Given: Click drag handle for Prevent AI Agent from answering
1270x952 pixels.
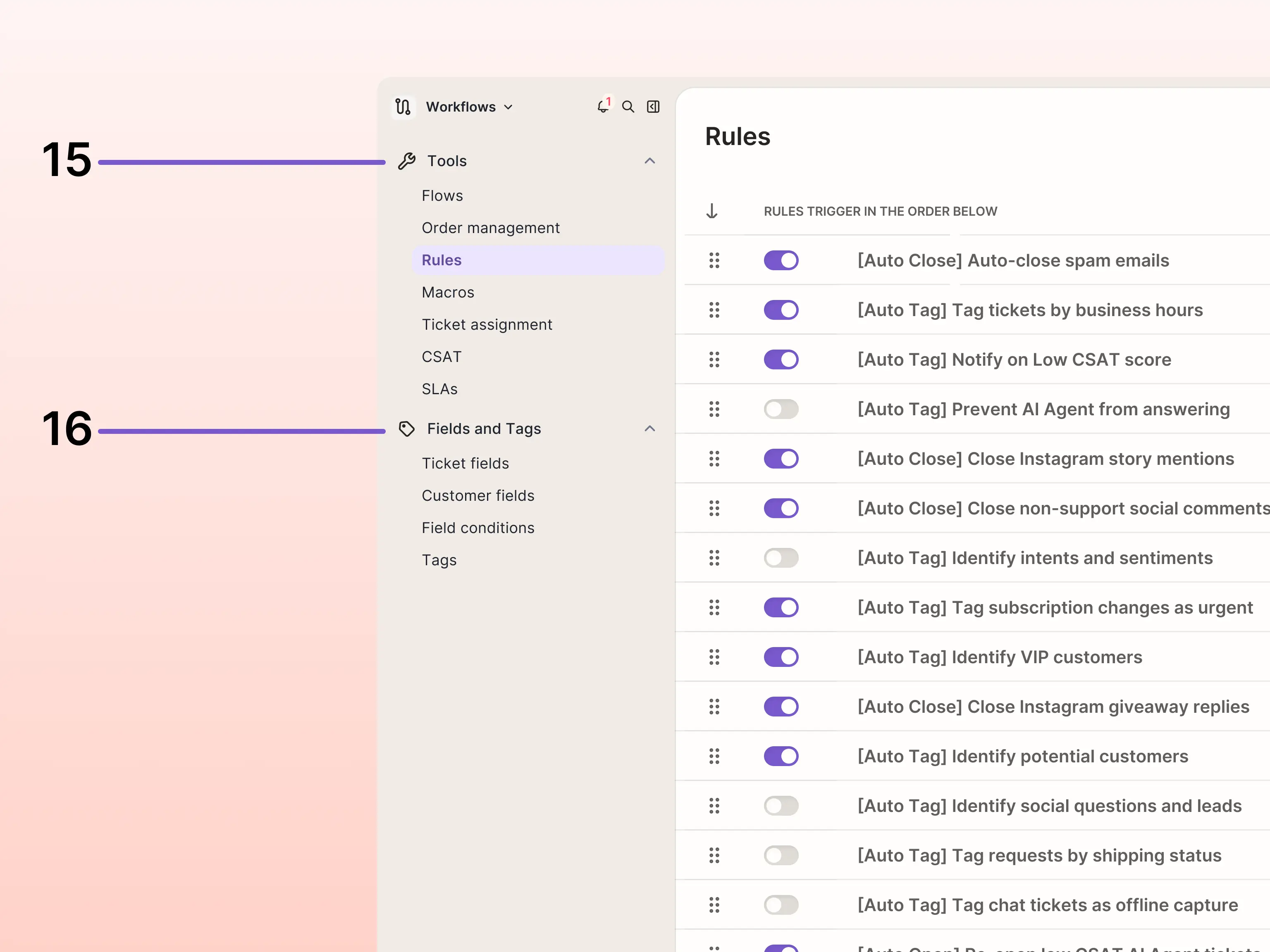Looking at the screenshot, I should point(714,409).
